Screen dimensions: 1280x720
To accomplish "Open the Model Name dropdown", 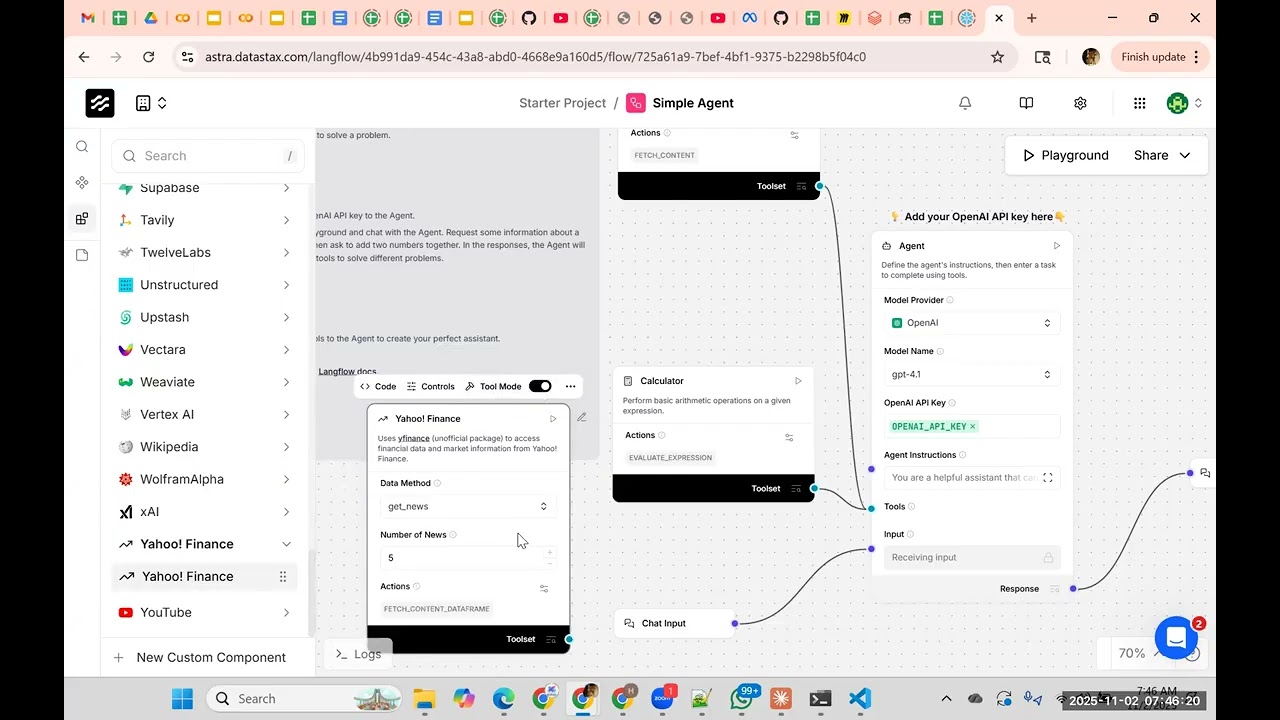I will 971,374.
